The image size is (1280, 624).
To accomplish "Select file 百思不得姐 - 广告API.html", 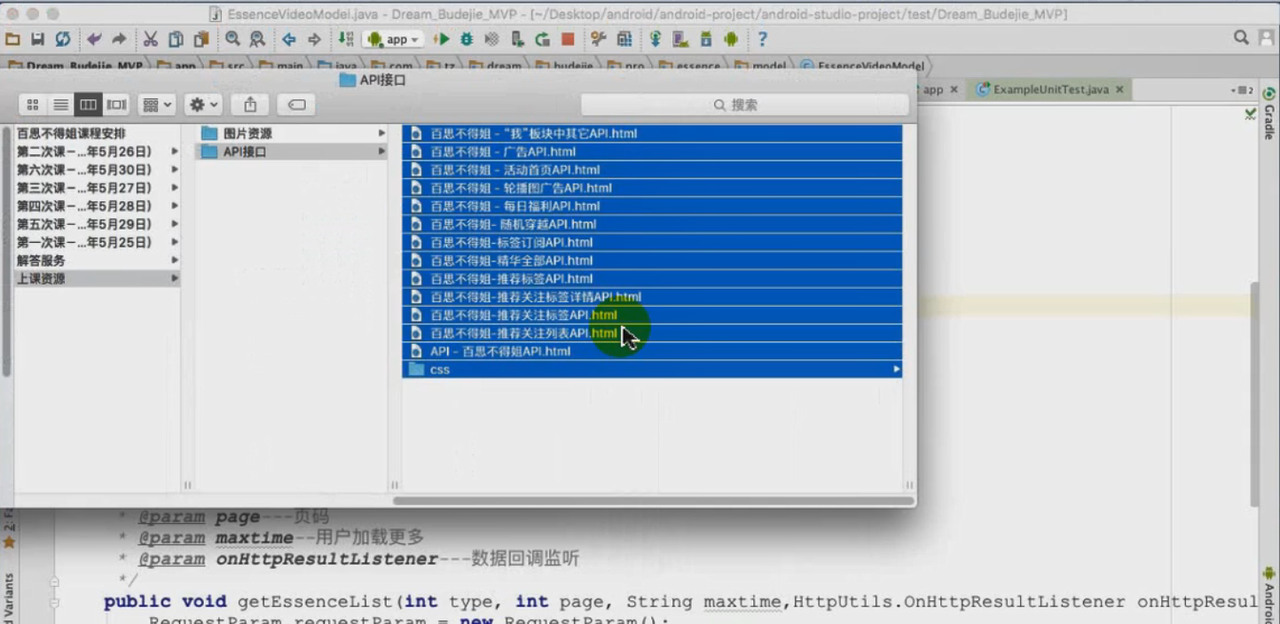I will (x=652, y=151).
